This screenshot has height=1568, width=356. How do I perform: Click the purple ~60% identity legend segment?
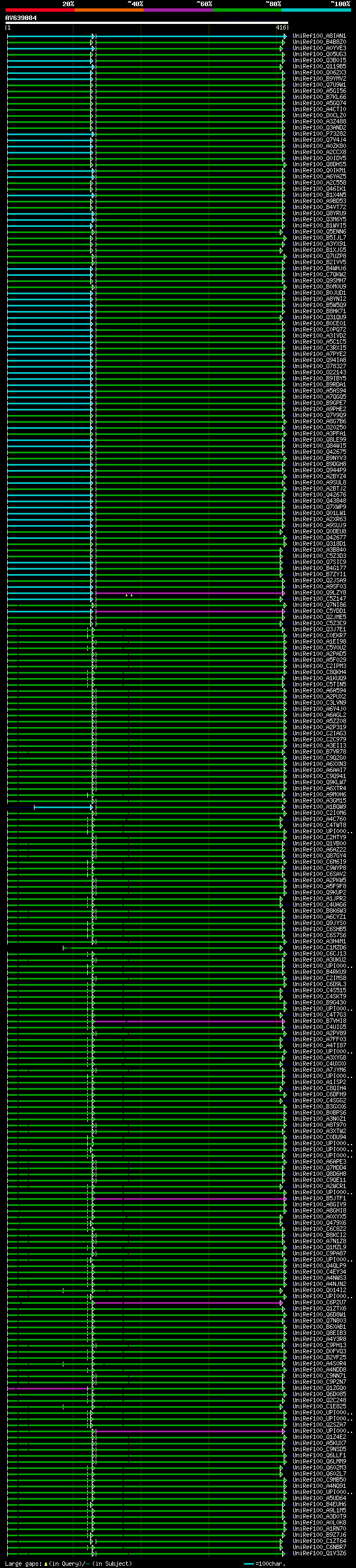[177, 10]
